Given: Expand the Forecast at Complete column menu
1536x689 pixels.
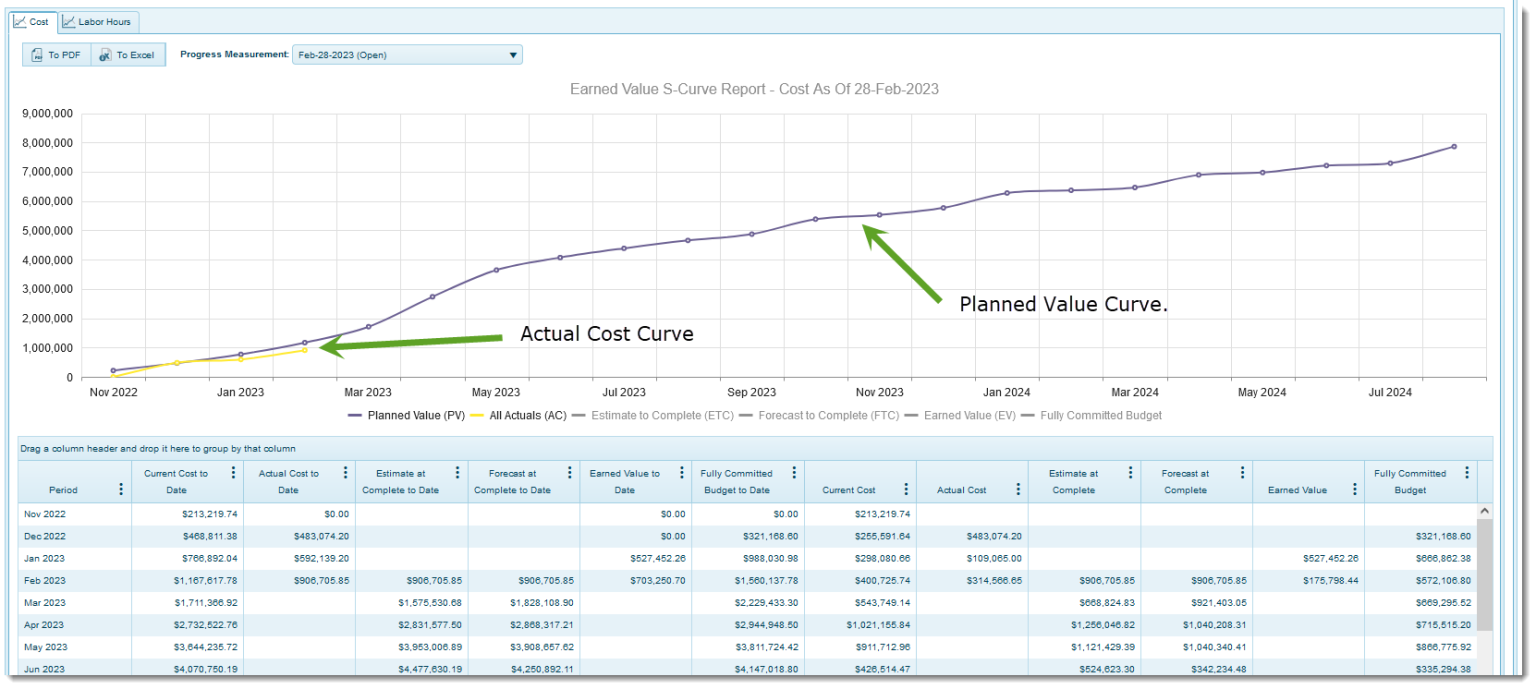Looking at the screenshot, I should (x=1242, y=473).
